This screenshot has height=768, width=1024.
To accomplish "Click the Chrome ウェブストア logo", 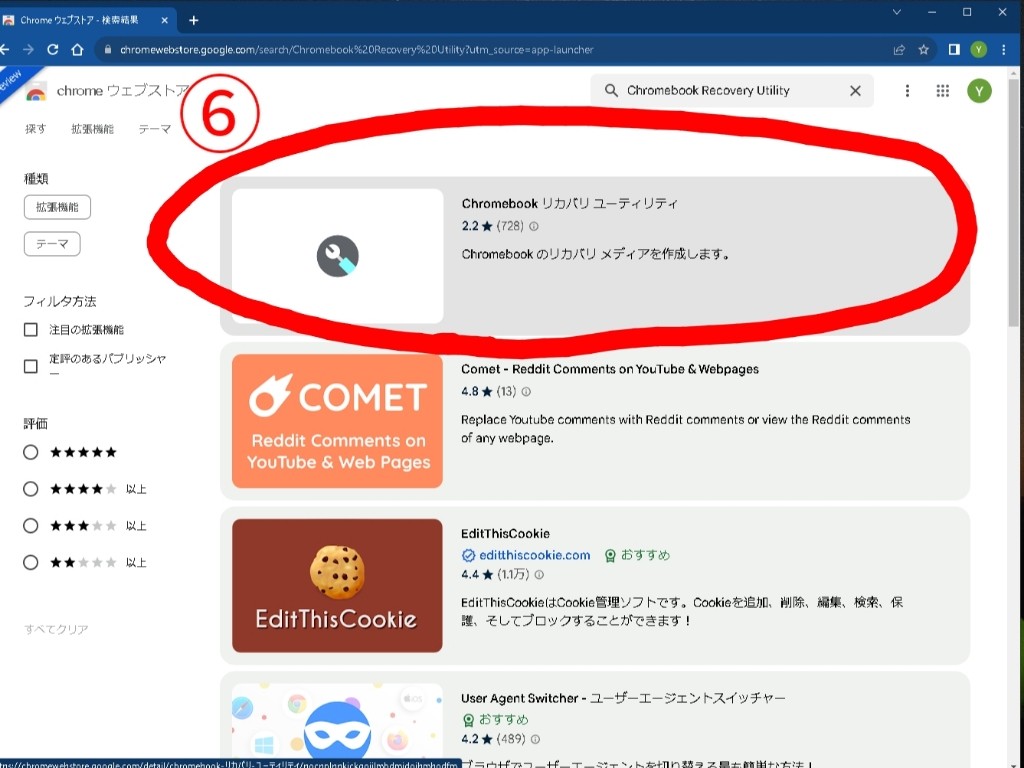I will tap(108, 91).
